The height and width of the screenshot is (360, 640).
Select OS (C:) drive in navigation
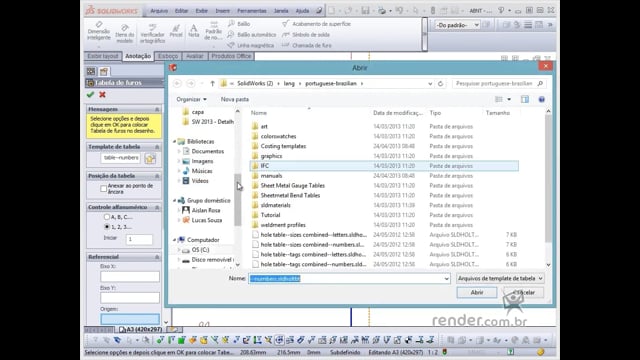pos(200,250)
